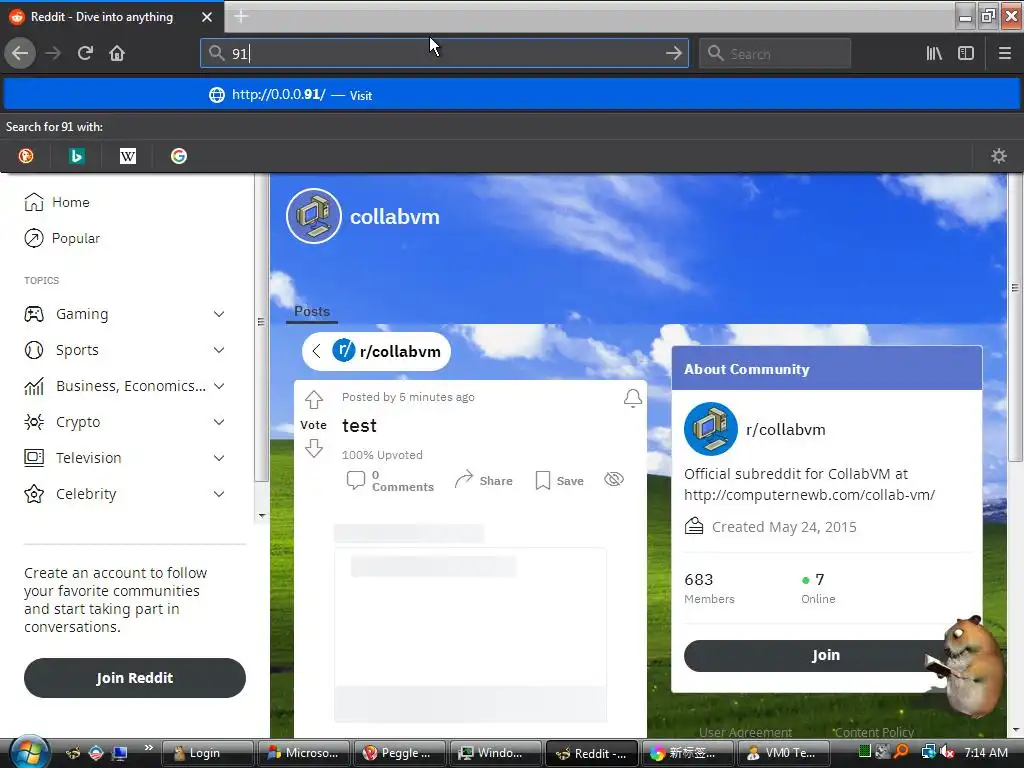
Task: Follow the post with bell icon
Action: click(632, 398)
